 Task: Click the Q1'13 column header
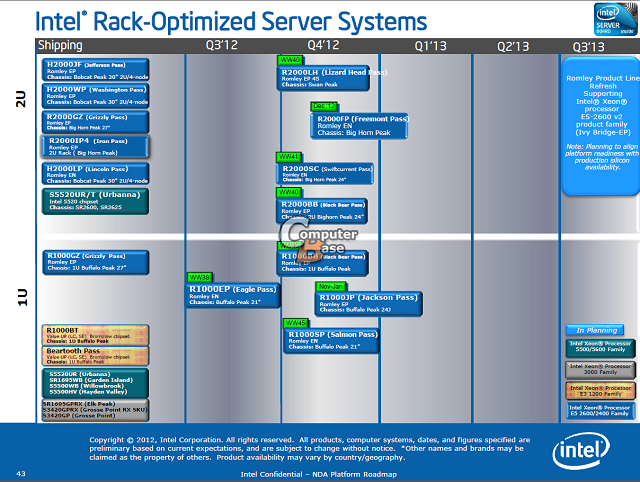click(431, 46)
